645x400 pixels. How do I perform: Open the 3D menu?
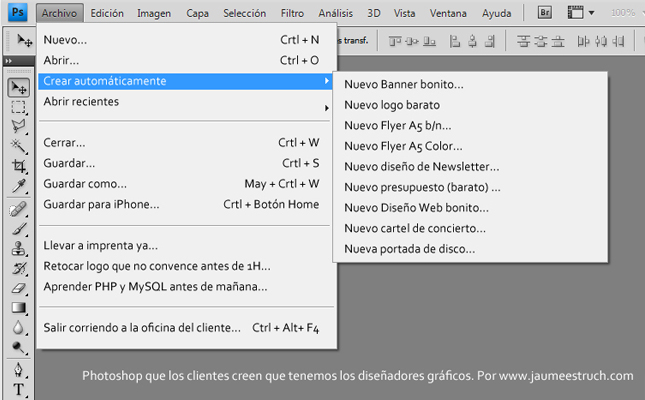pos(374,13)
